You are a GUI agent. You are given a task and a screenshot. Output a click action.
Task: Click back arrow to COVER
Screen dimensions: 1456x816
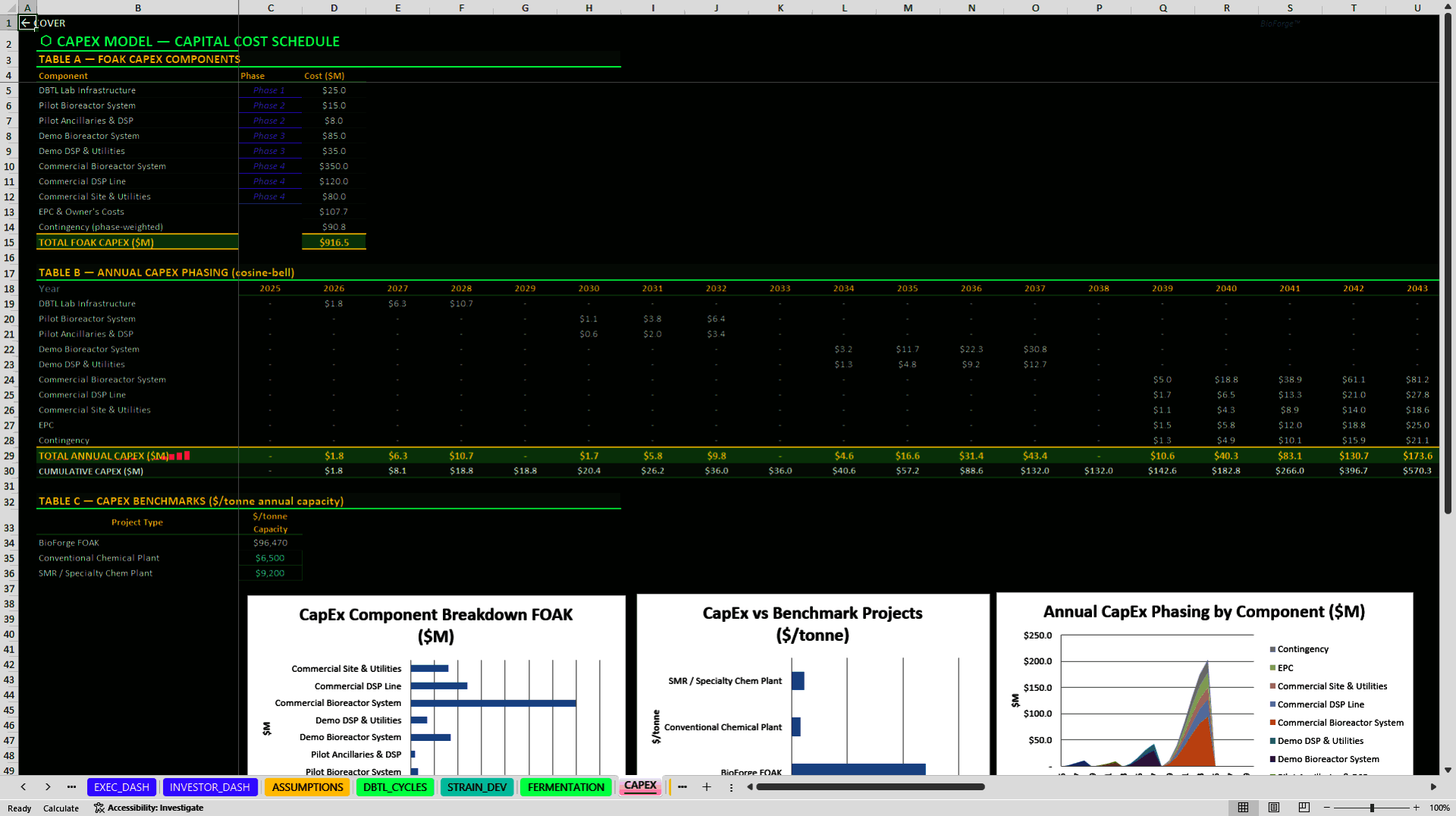coord(27,23)
